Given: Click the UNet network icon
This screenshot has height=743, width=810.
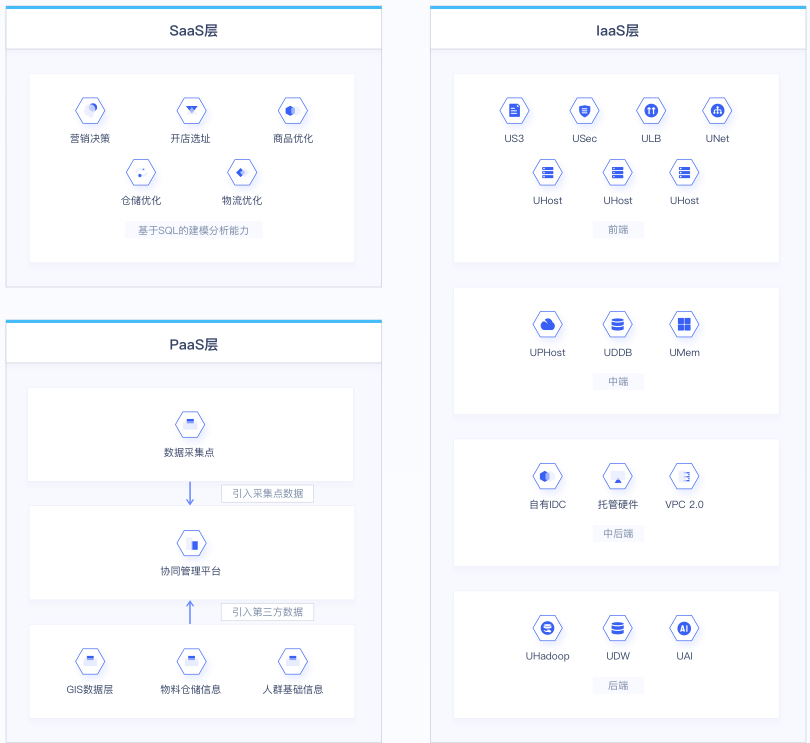Looking at the screenshot, I should tap(717, 110).
